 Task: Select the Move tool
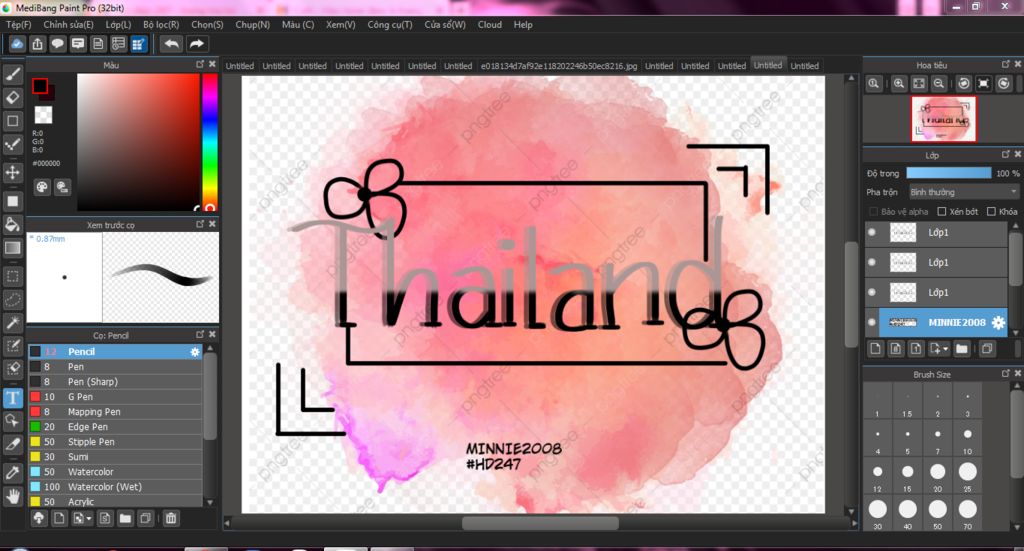click(x=13, y=172)
